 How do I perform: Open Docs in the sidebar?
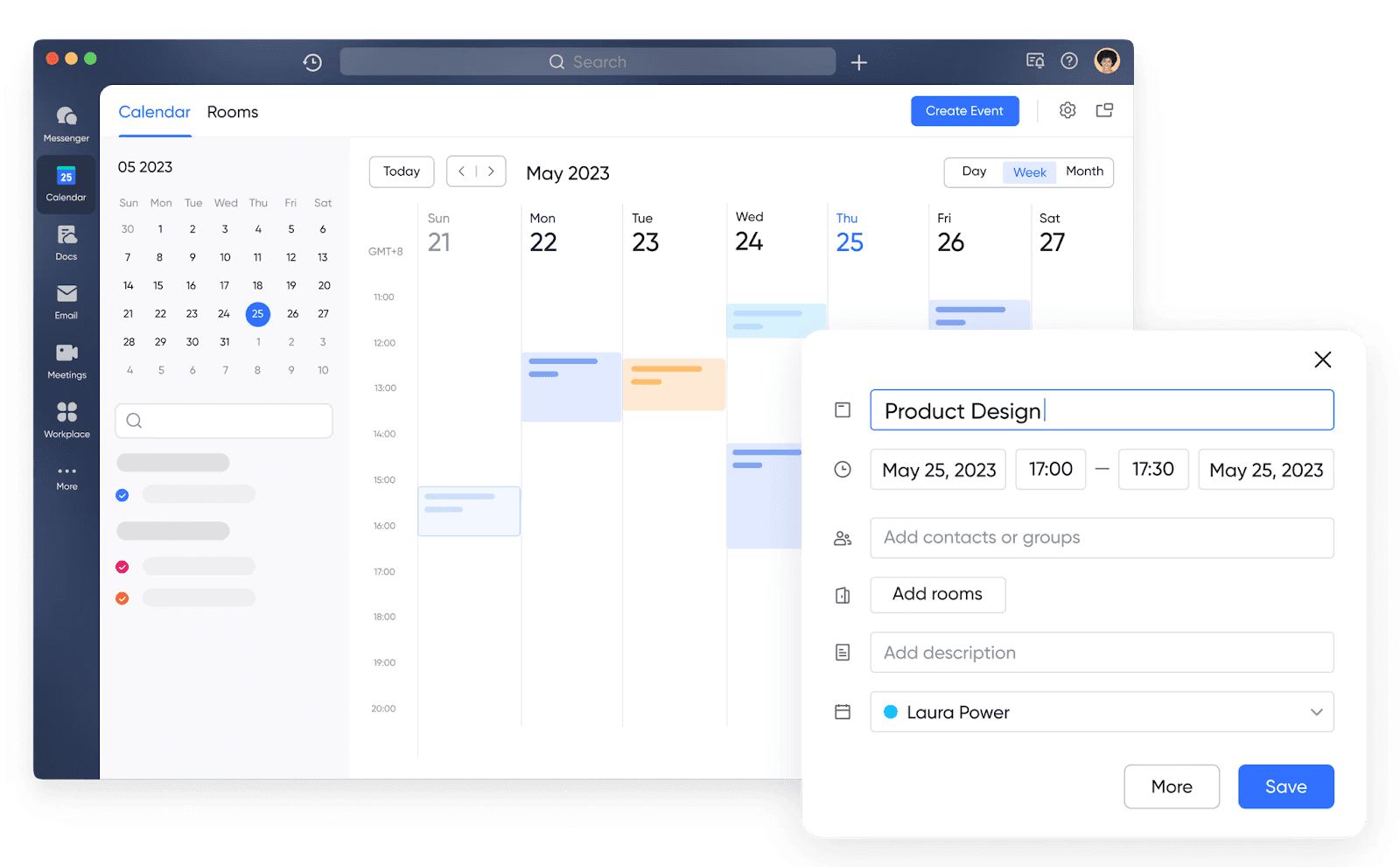66,242
